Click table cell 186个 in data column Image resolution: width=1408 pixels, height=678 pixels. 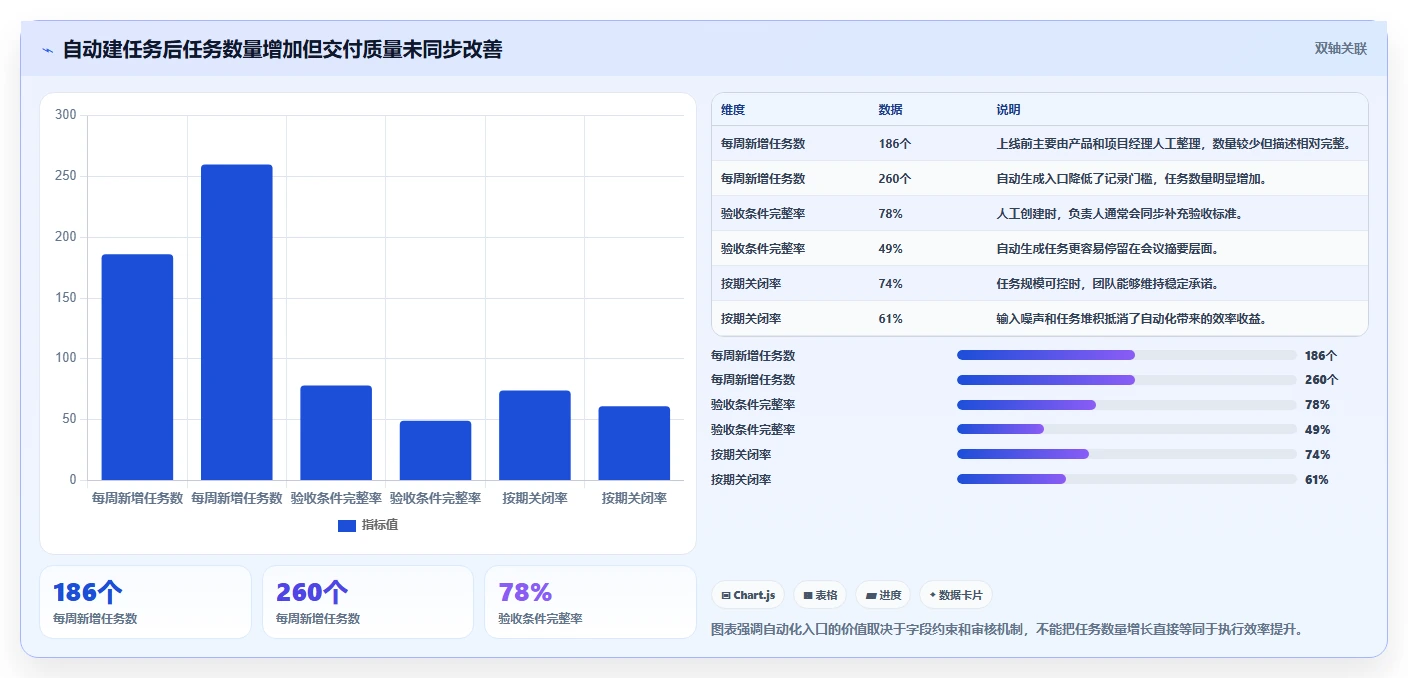895,144
